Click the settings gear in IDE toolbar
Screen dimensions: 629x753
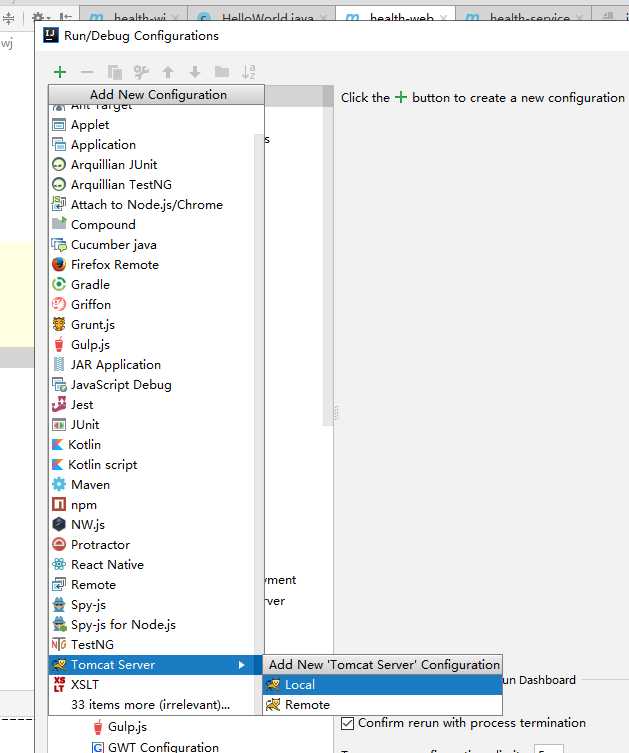[39, 18]
